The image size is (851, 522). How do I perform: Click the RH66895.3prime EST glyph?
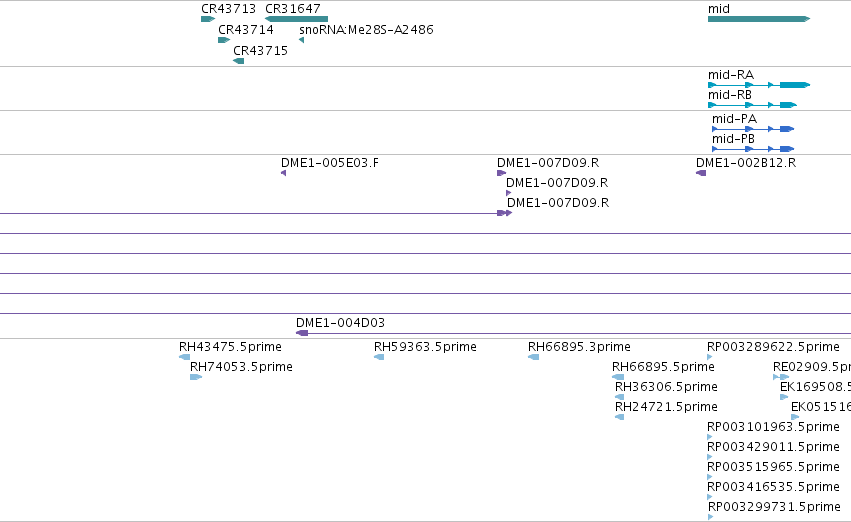(534, 357)
